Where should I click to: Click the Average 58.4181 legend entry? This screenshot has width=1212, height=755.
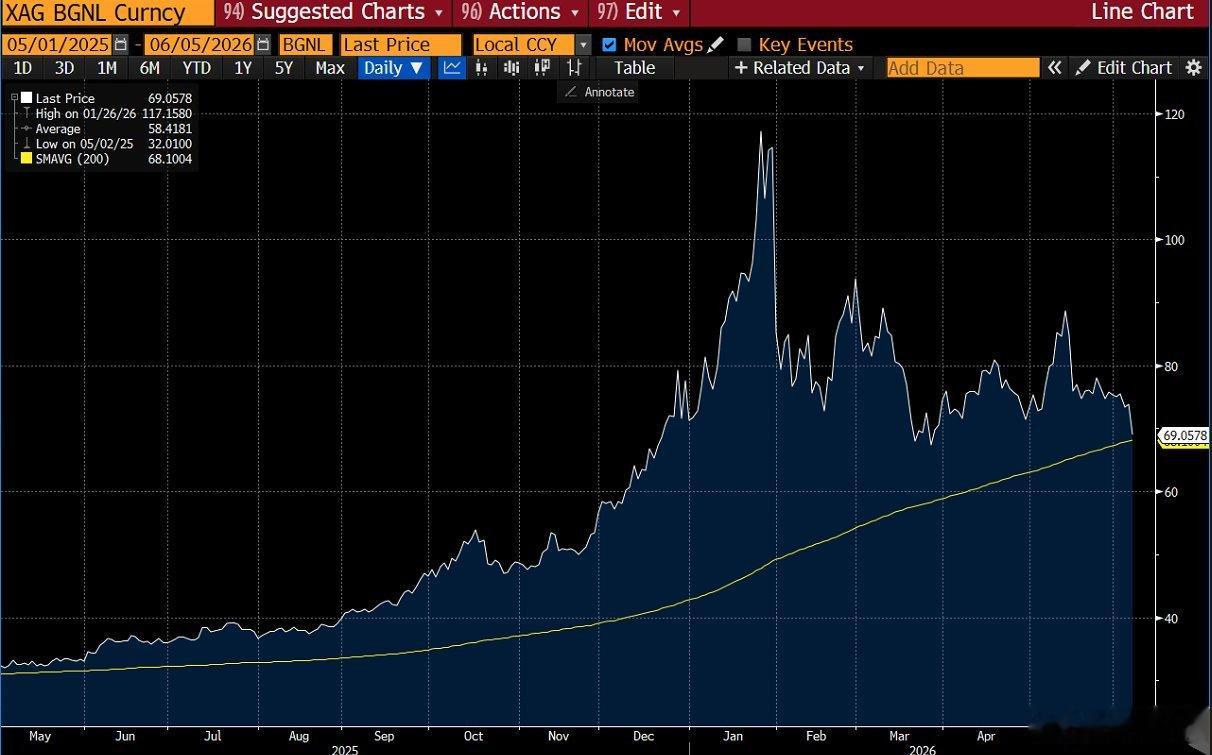pos(113,129)
